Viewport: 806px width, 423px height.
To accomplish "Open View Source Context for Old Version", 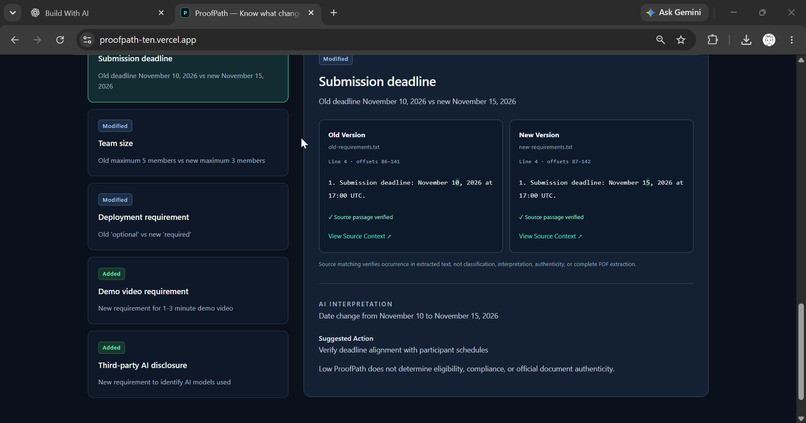I will point(359,236).
